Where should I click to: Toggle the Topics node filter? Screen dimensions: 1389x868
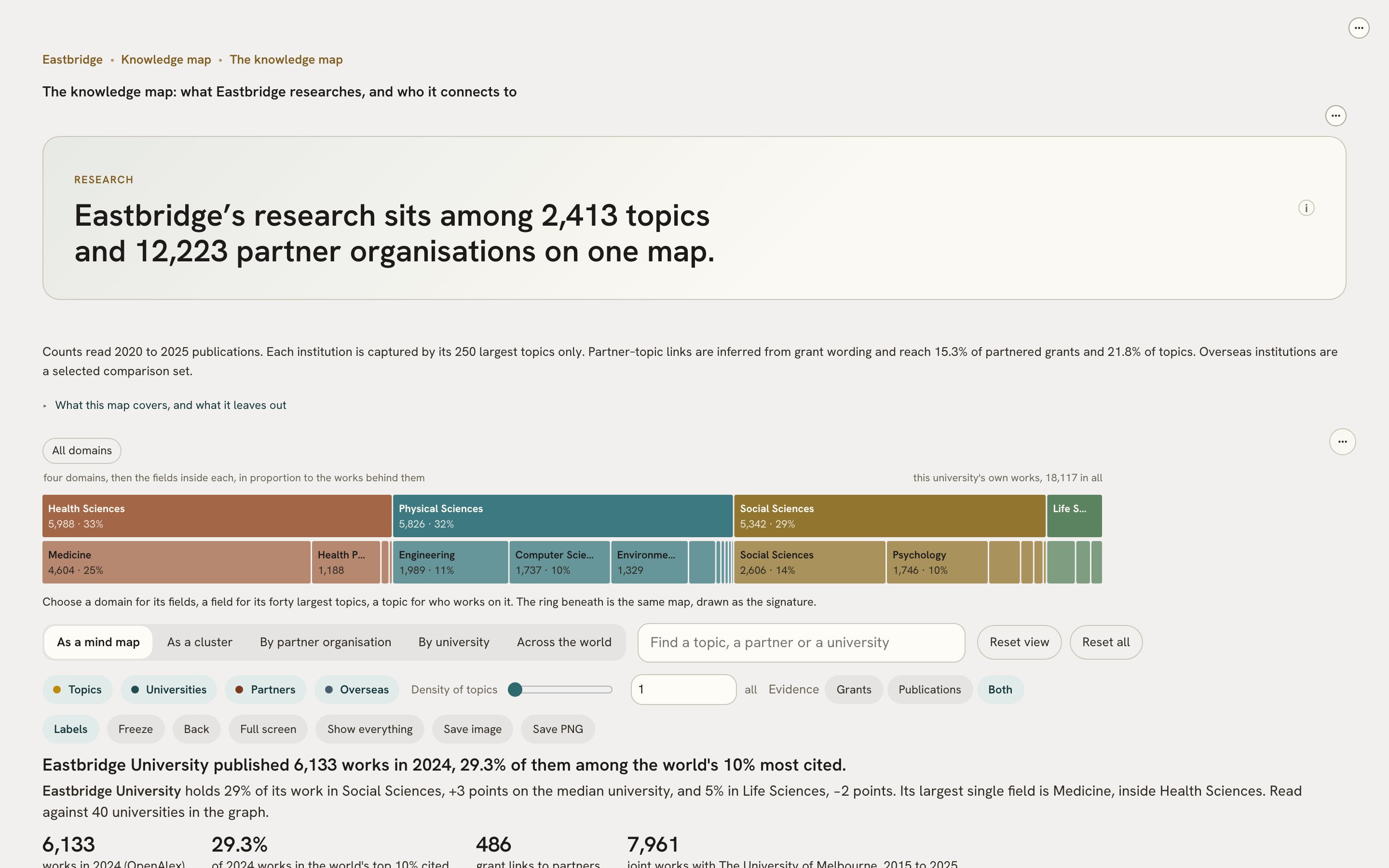pos(78,690)
